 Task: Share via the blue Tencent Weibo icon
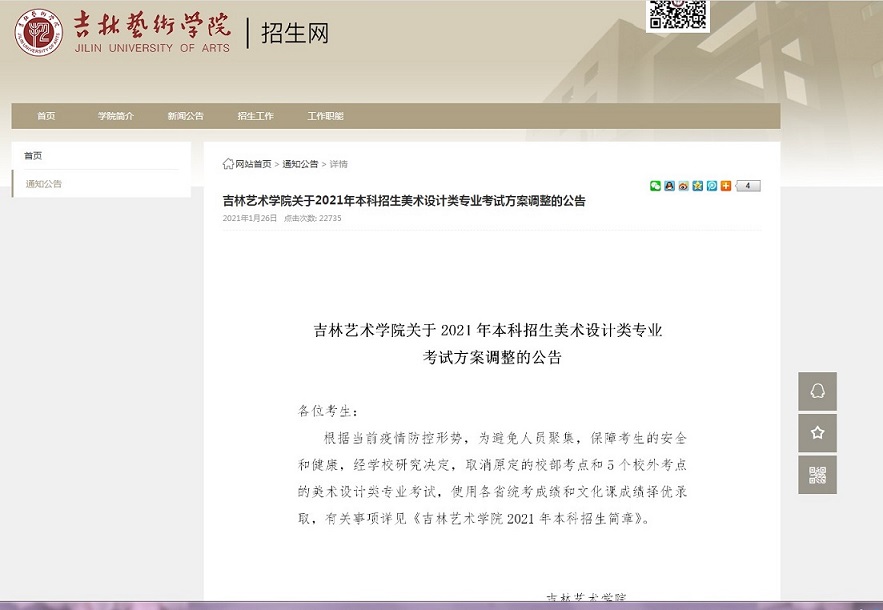[712, 186]
